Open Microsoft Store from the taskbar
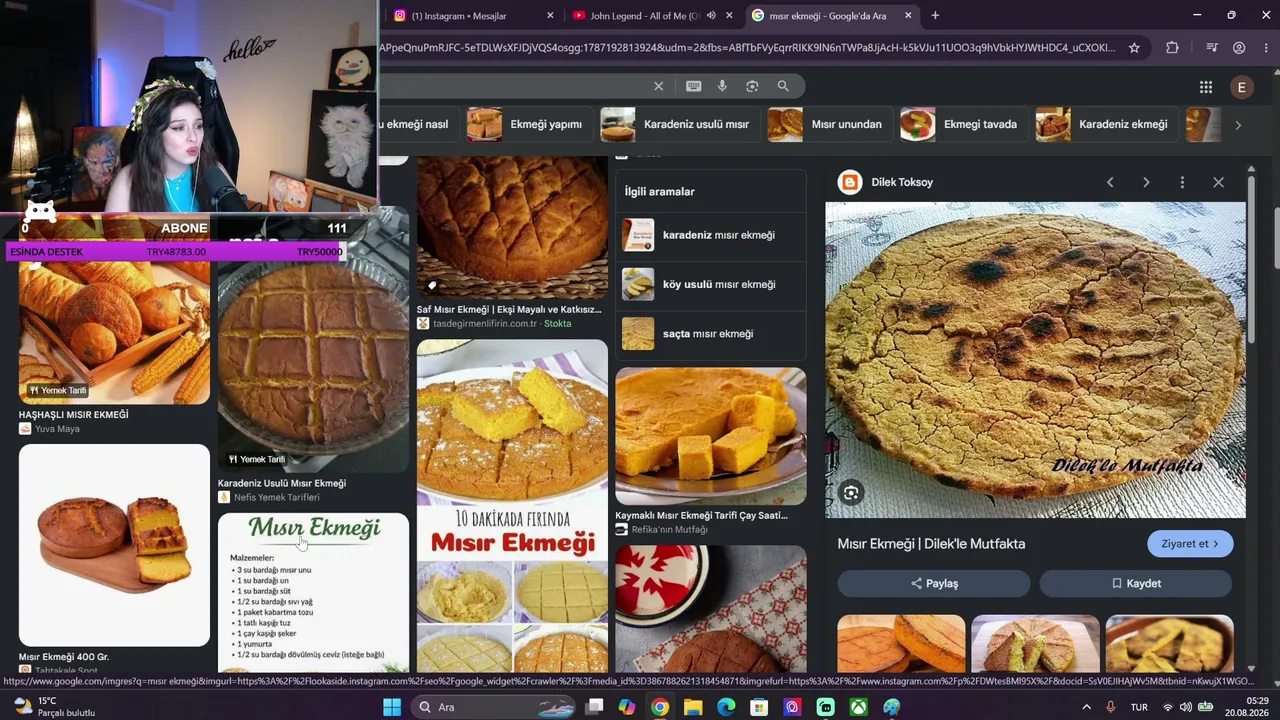 (759, 707)
